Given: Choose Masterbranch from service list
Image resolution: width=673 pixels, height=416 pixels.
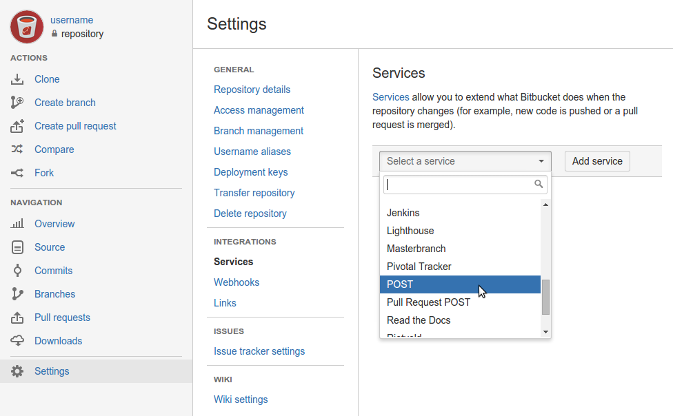Looking at the screenshot, I should coord(460,249).
